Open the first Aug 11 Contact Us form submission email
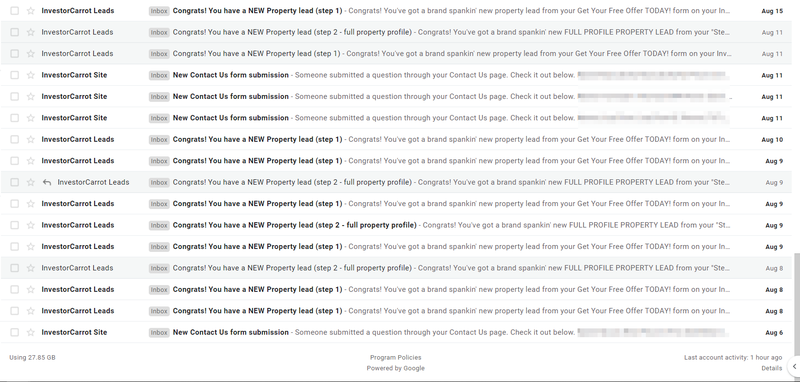 (396, 75)
